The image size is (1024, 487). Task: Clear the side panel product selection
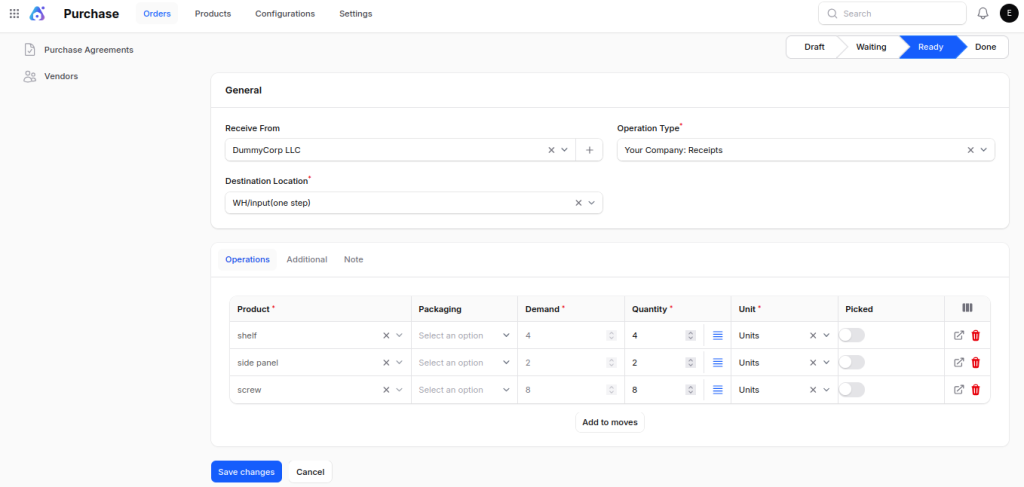pos(386,362)
